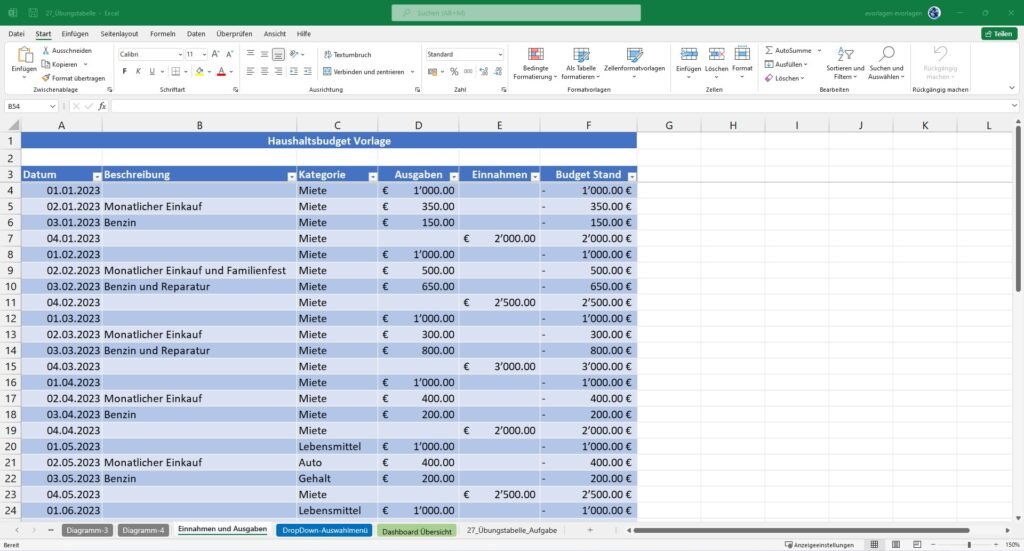Toggle underline formatting U

[x=152, y=71]
